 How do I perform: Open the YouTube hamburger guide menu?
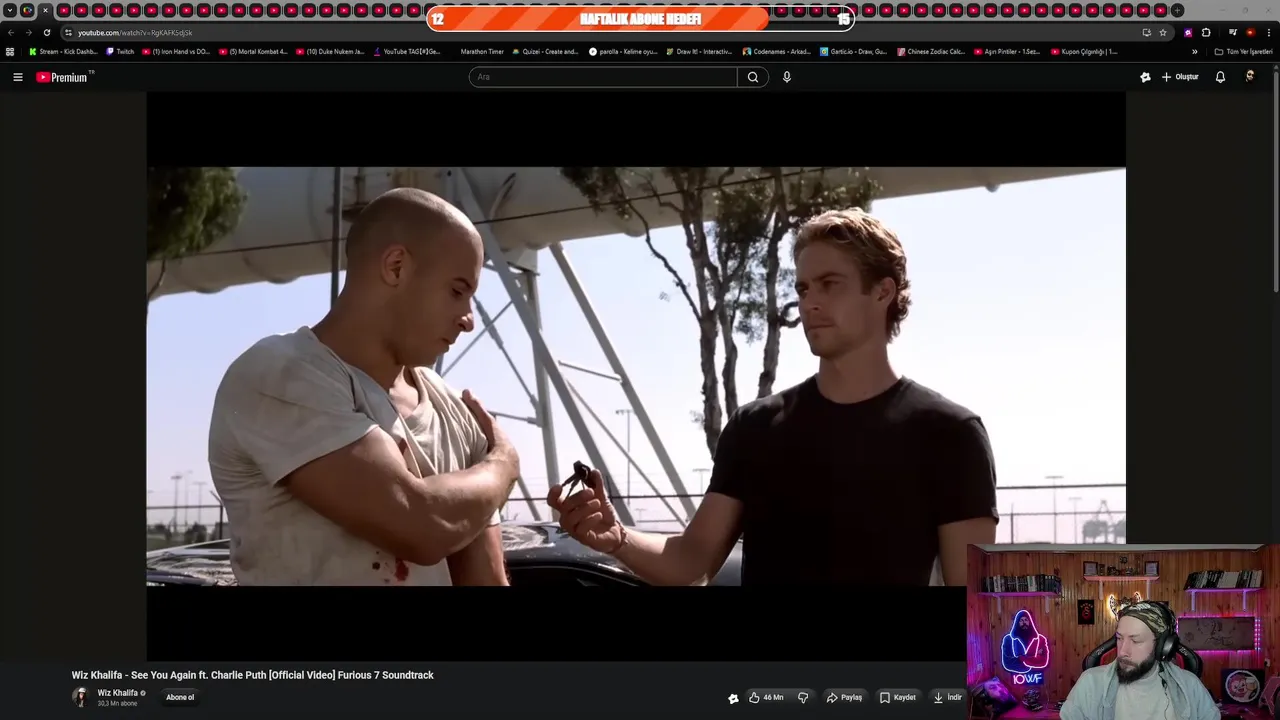click(x=17, y=77)
